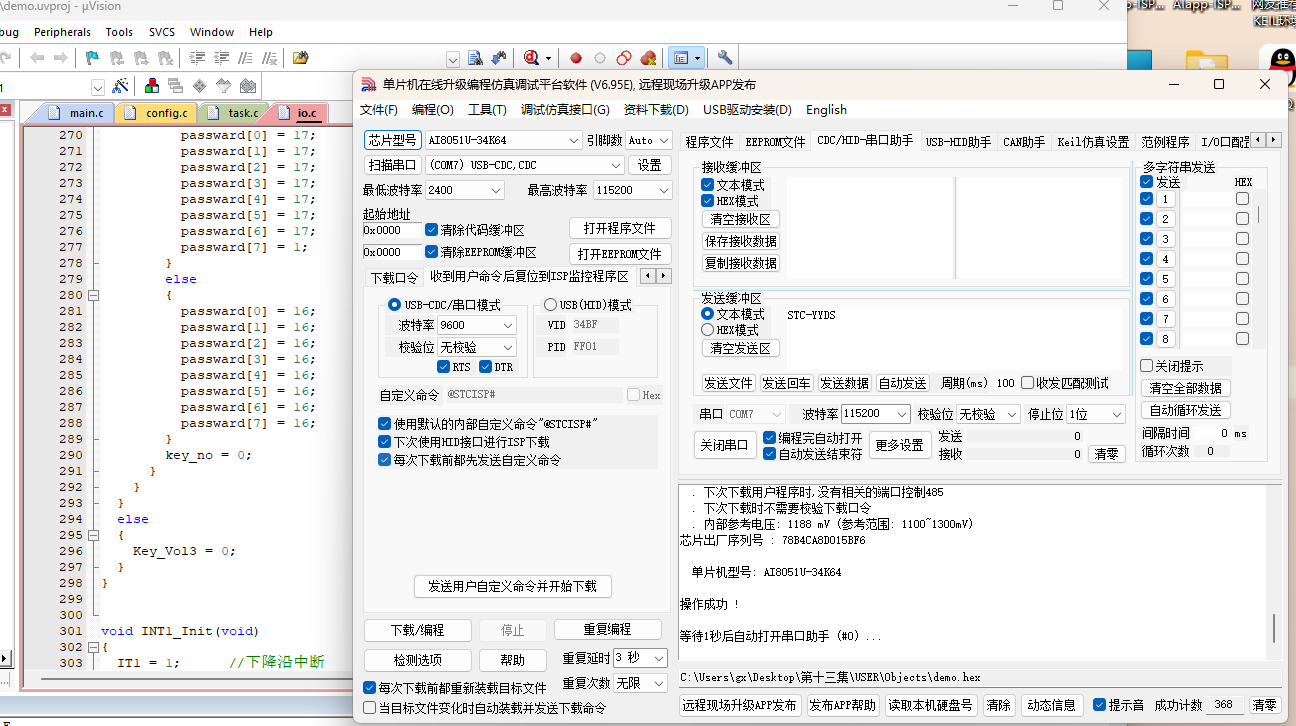
Task: Enable 收发匹配测试 checkbox
Action: click(1027, 383)
